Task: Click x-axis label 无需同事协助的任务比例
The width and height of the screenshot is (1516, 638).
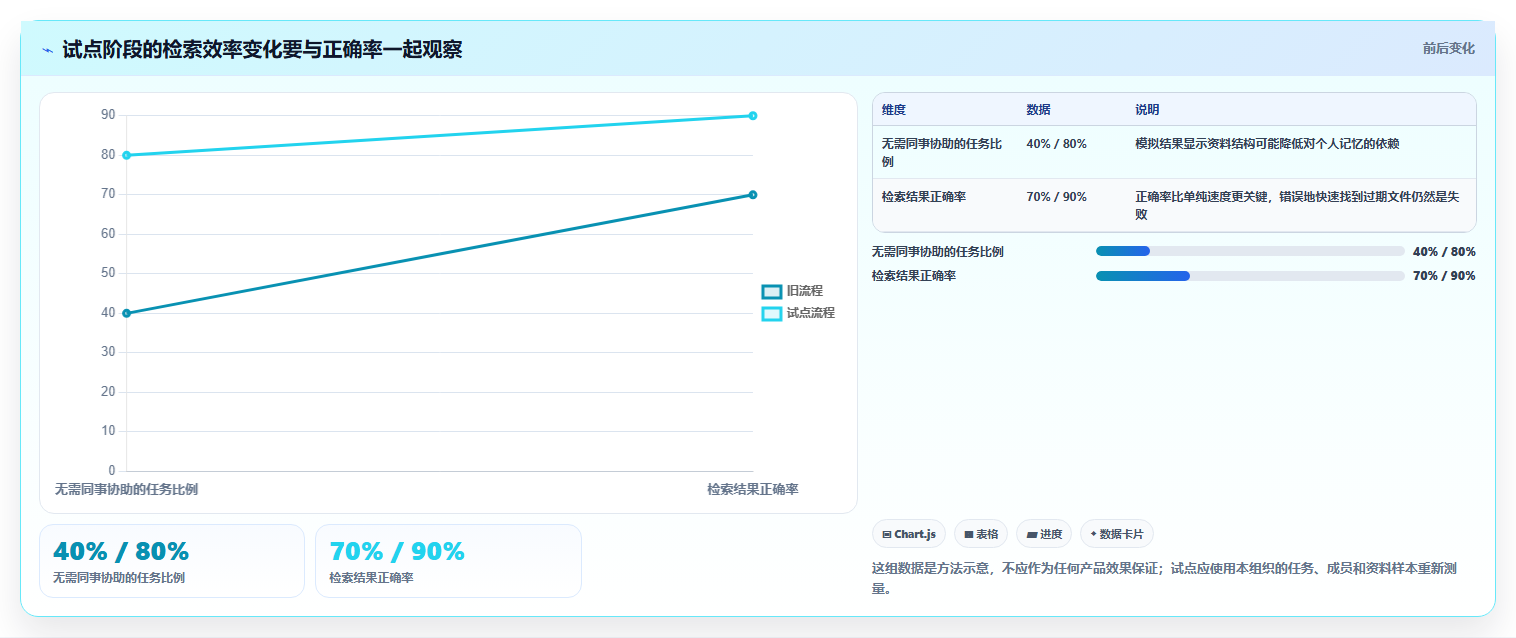Action: (x=126, y=489)
